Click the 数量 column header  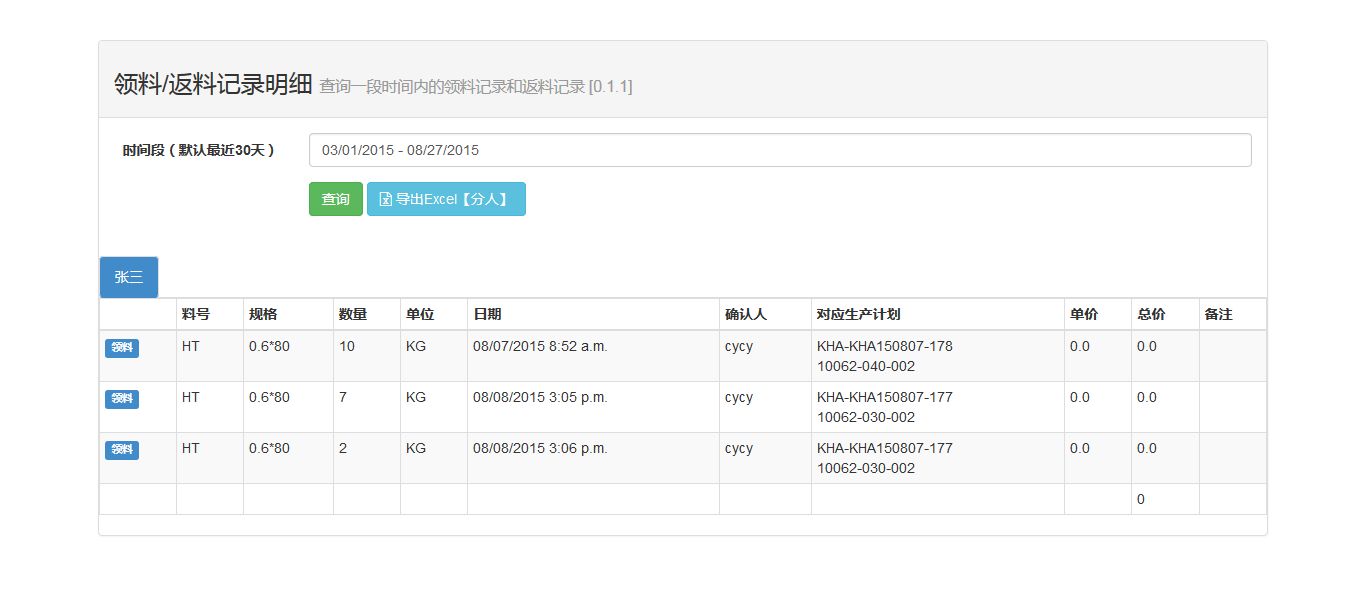[x=353, y=314]
